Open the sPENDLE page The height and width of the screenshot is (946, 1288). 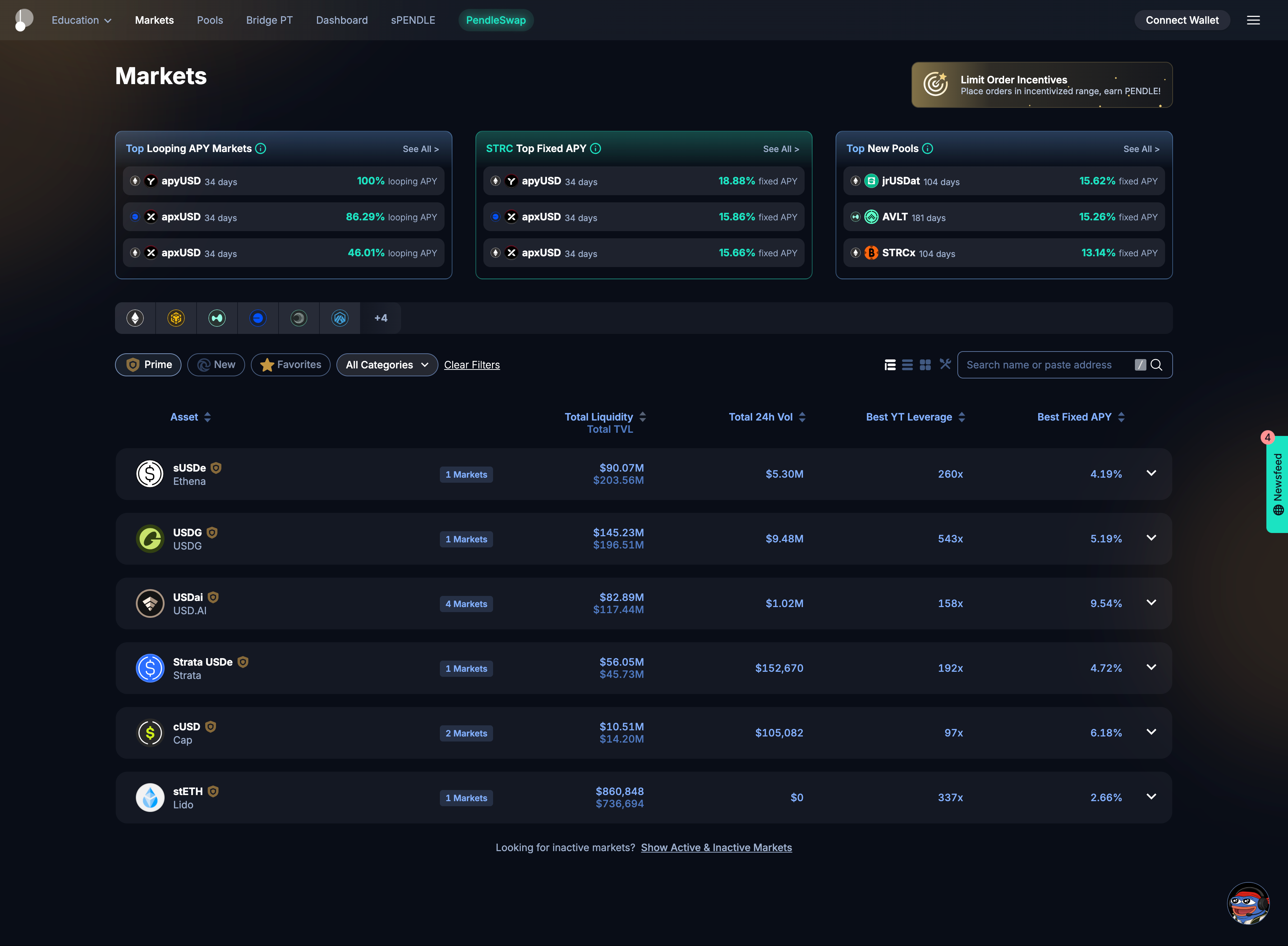coord(413,20)
